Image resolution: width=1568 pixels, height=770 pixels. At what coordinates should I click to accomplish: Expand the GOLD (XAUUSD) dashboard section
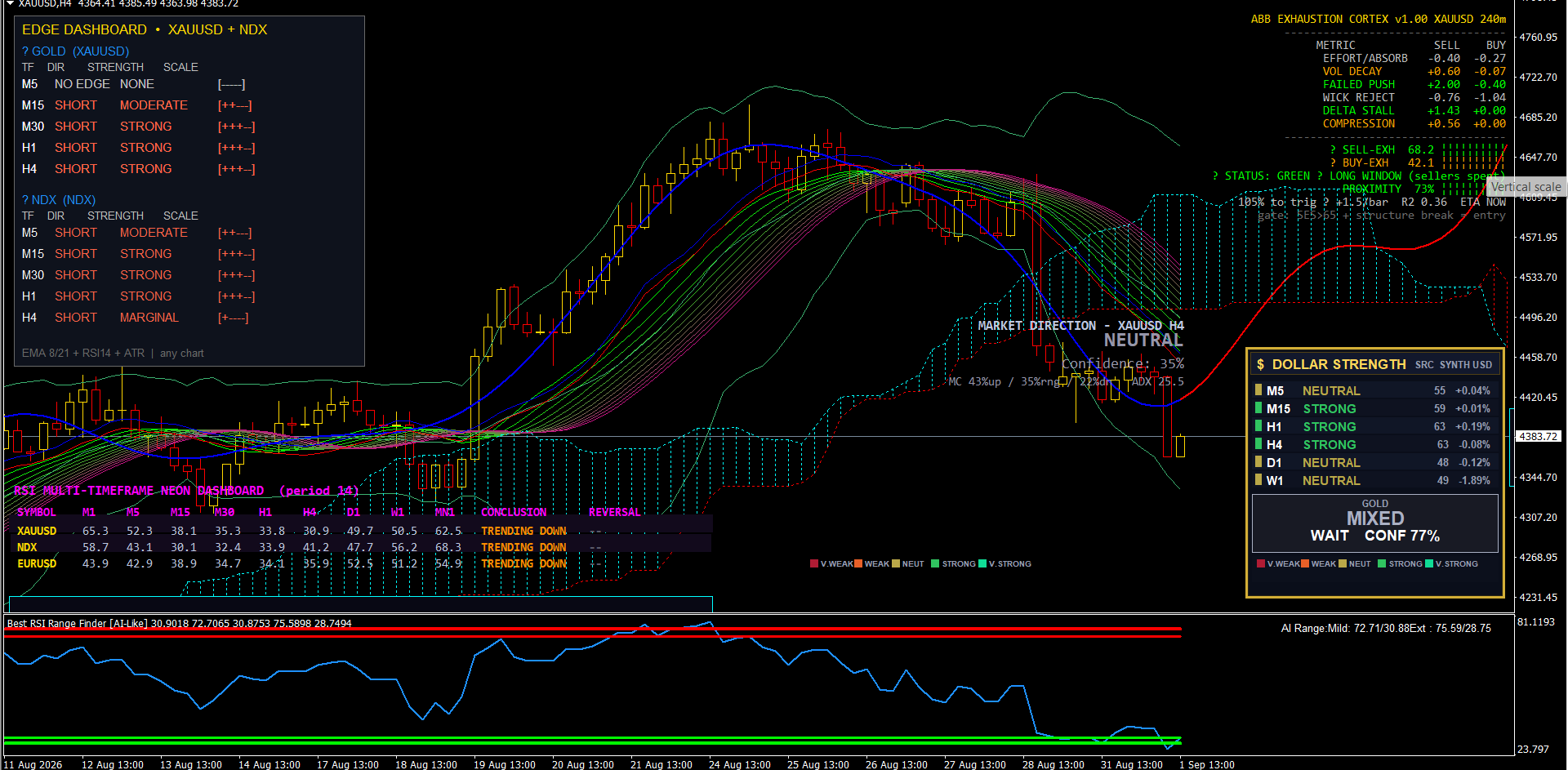75,51
